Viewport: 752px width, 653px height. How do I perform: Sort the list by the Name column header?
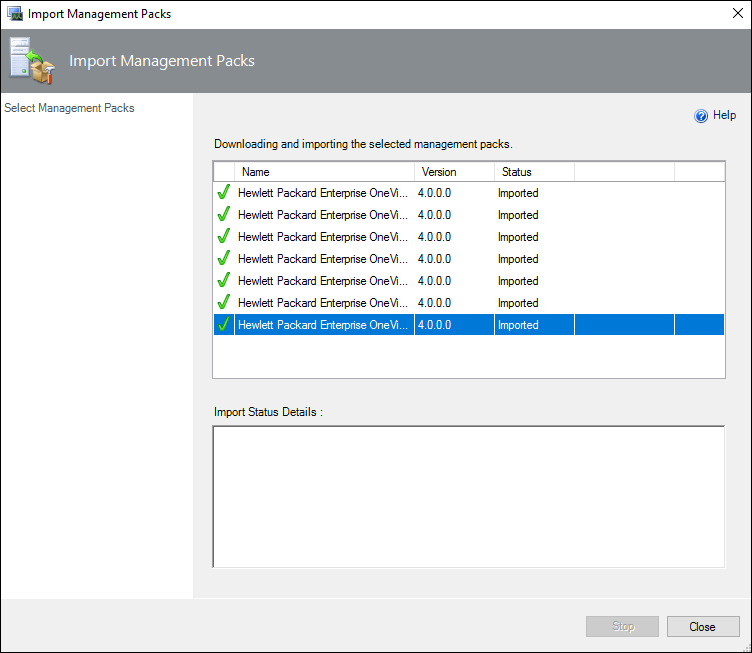coord(324,172)
